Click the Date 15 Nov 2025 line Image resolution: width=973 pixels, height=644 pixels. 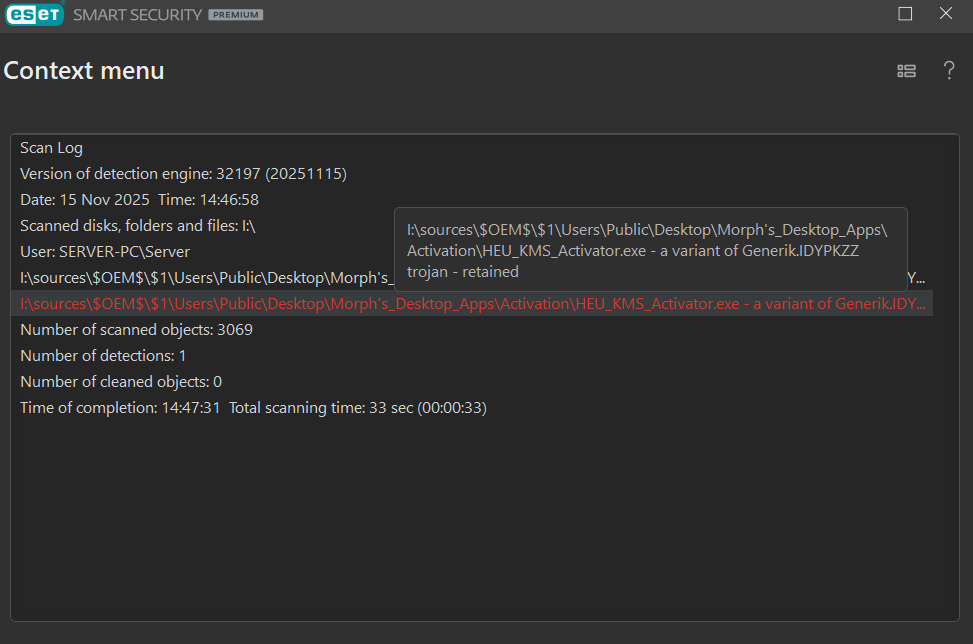point(139,200)
